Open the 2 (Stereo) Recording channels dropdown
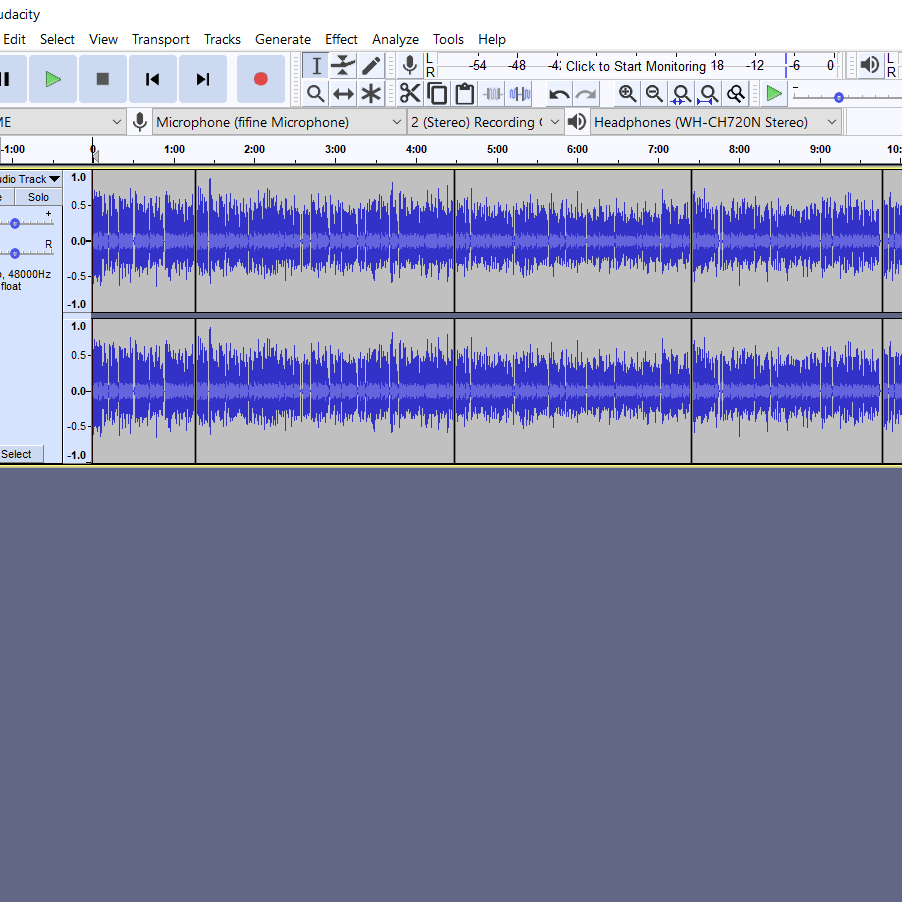The image size is (902, 902). click(x=485, y=122)
